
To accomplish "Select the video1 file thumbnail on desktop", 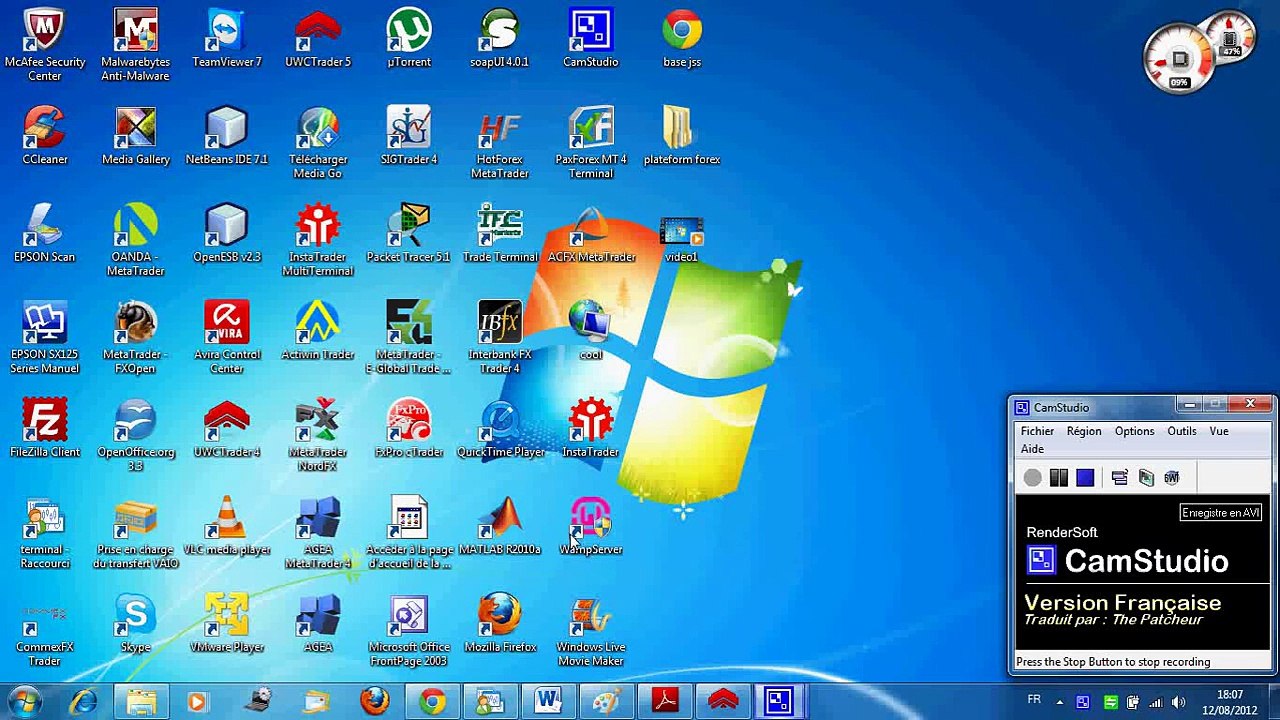I will pyautogui.click(x=682, y=240).
